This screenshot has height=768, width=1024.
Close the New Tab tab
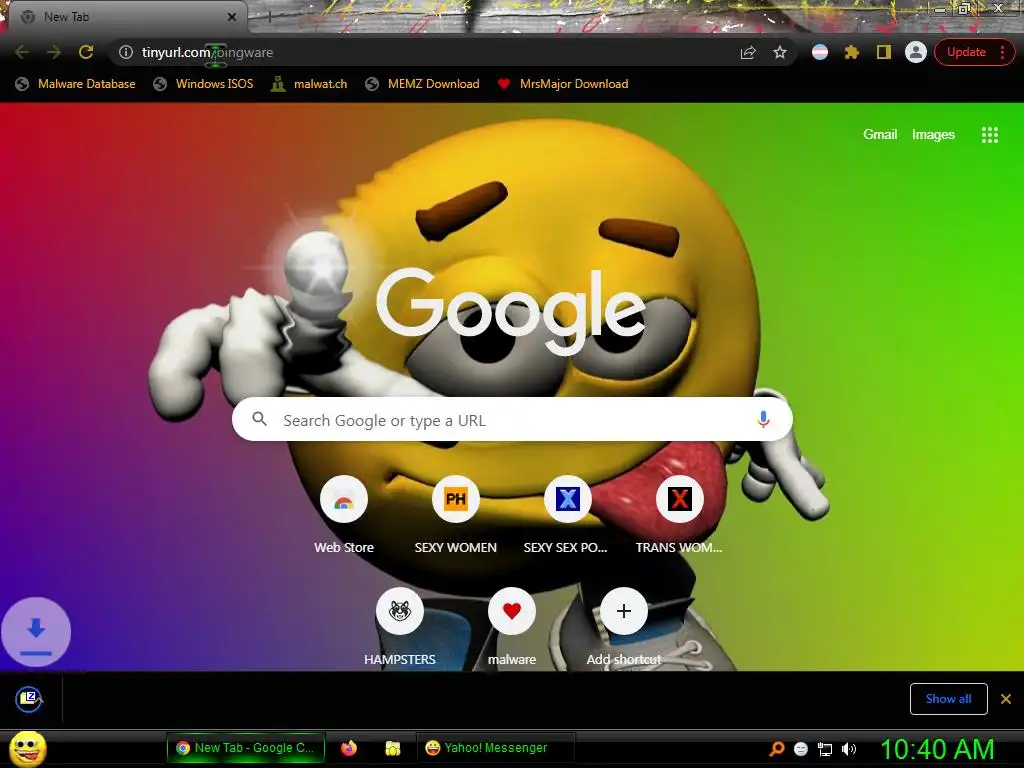[232, 17]
